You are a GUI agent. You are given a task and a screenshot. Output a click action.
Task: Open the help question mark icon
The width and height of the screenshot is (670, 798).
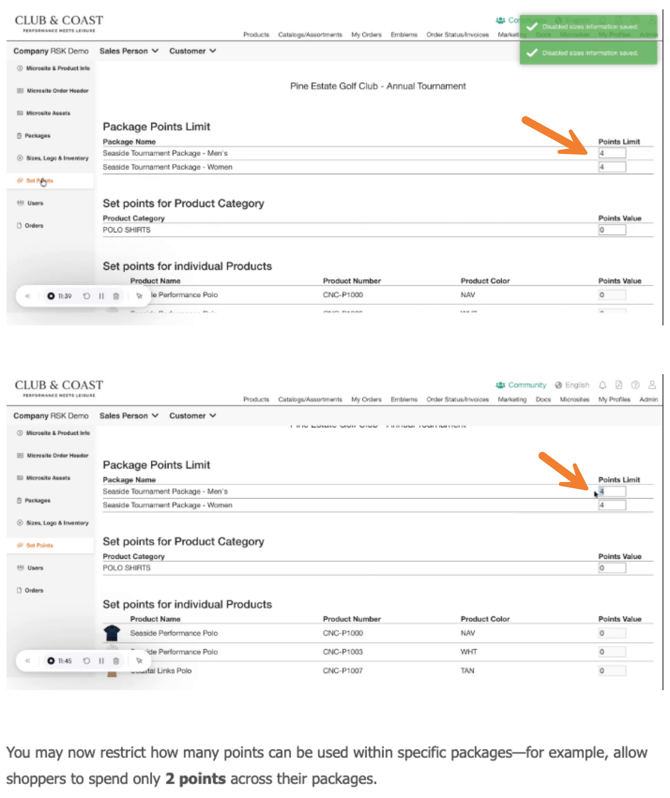635,384
